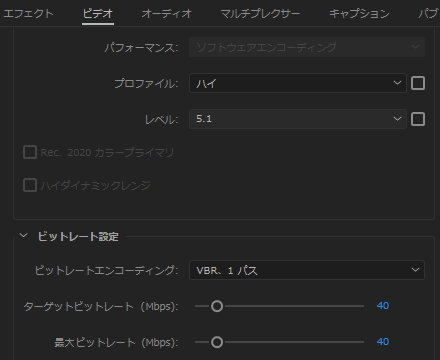440x360 pixels.
Task: Click the ターゲットビットレート slider handle
Action: (x=217, y=306)
